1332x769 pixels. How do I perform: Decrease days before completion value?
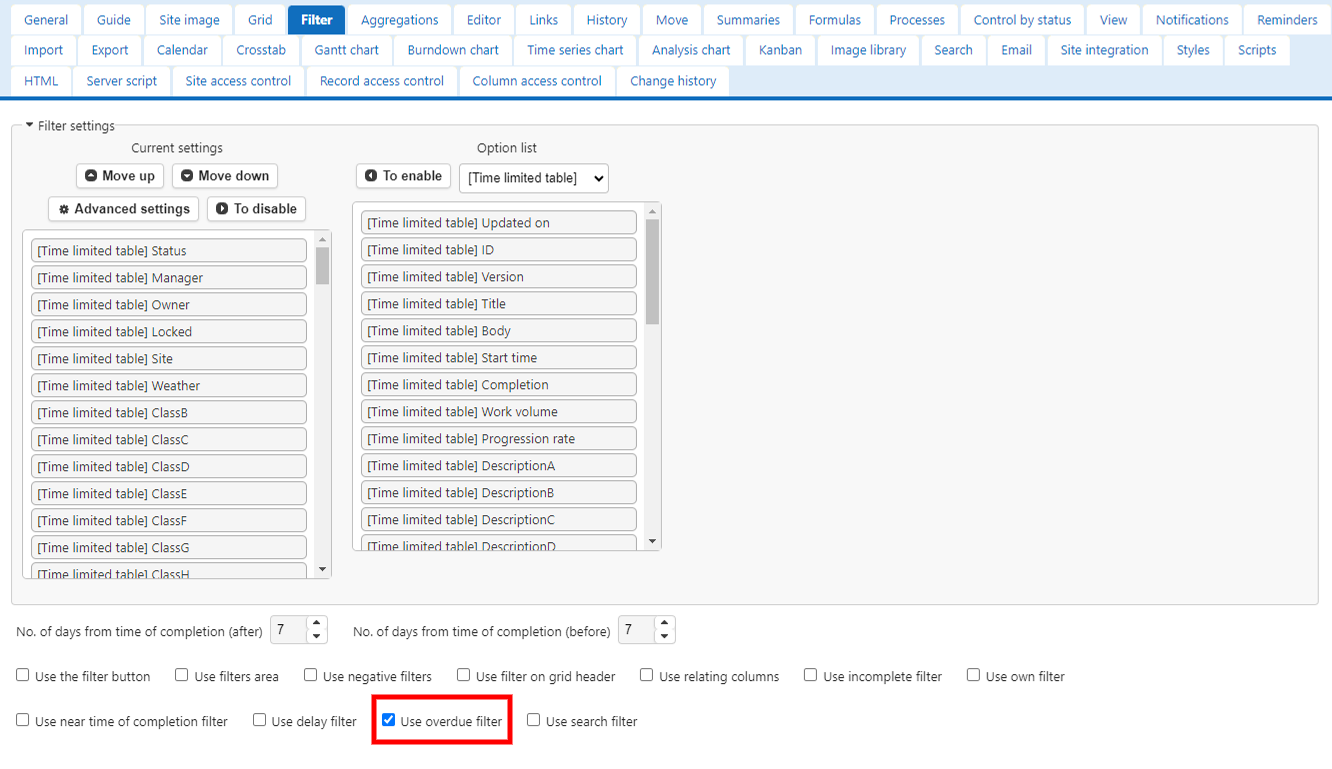pyautogui.click(x=665, y=637)
